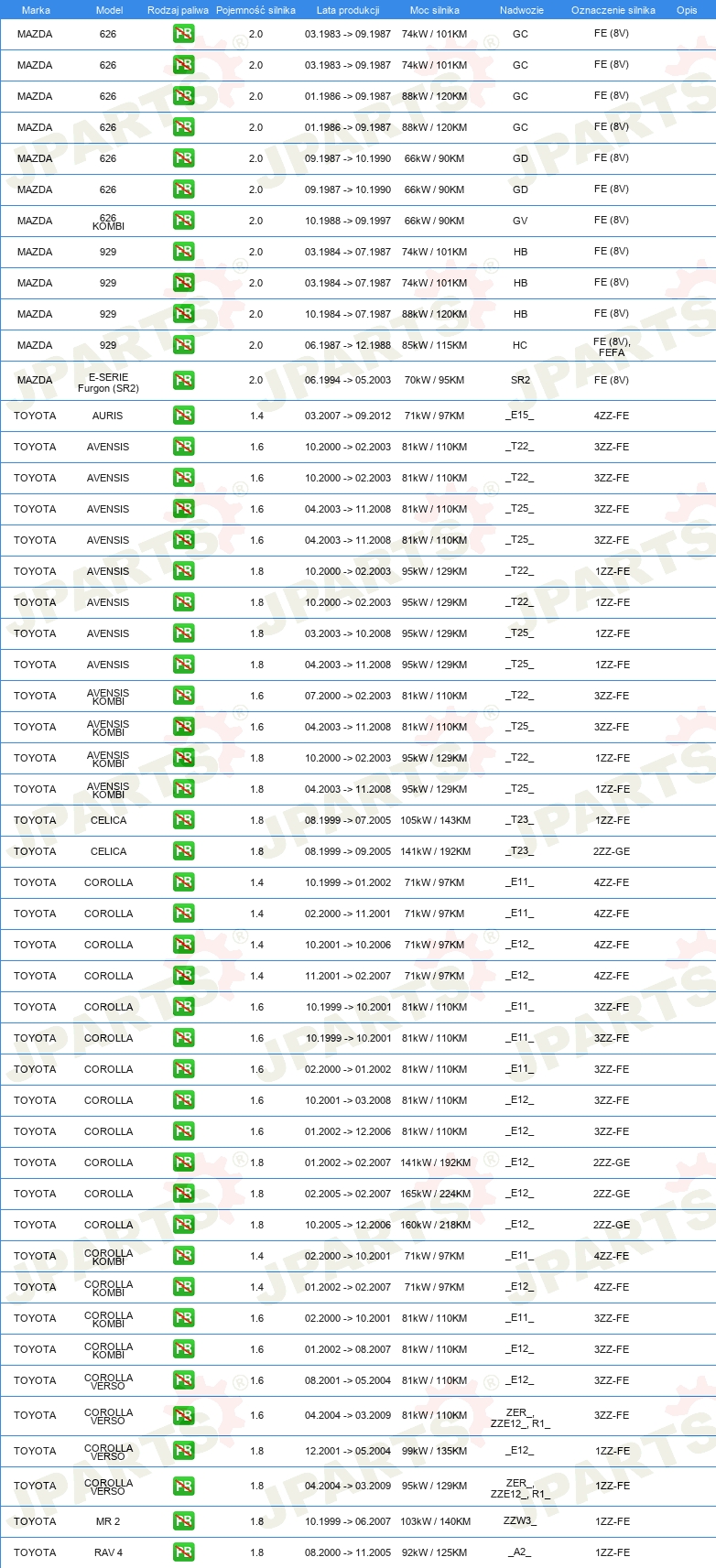Click petrol icon in COROLLA VERSO 08.2001 row
Screen dimensions: 716x1568
184,1380
